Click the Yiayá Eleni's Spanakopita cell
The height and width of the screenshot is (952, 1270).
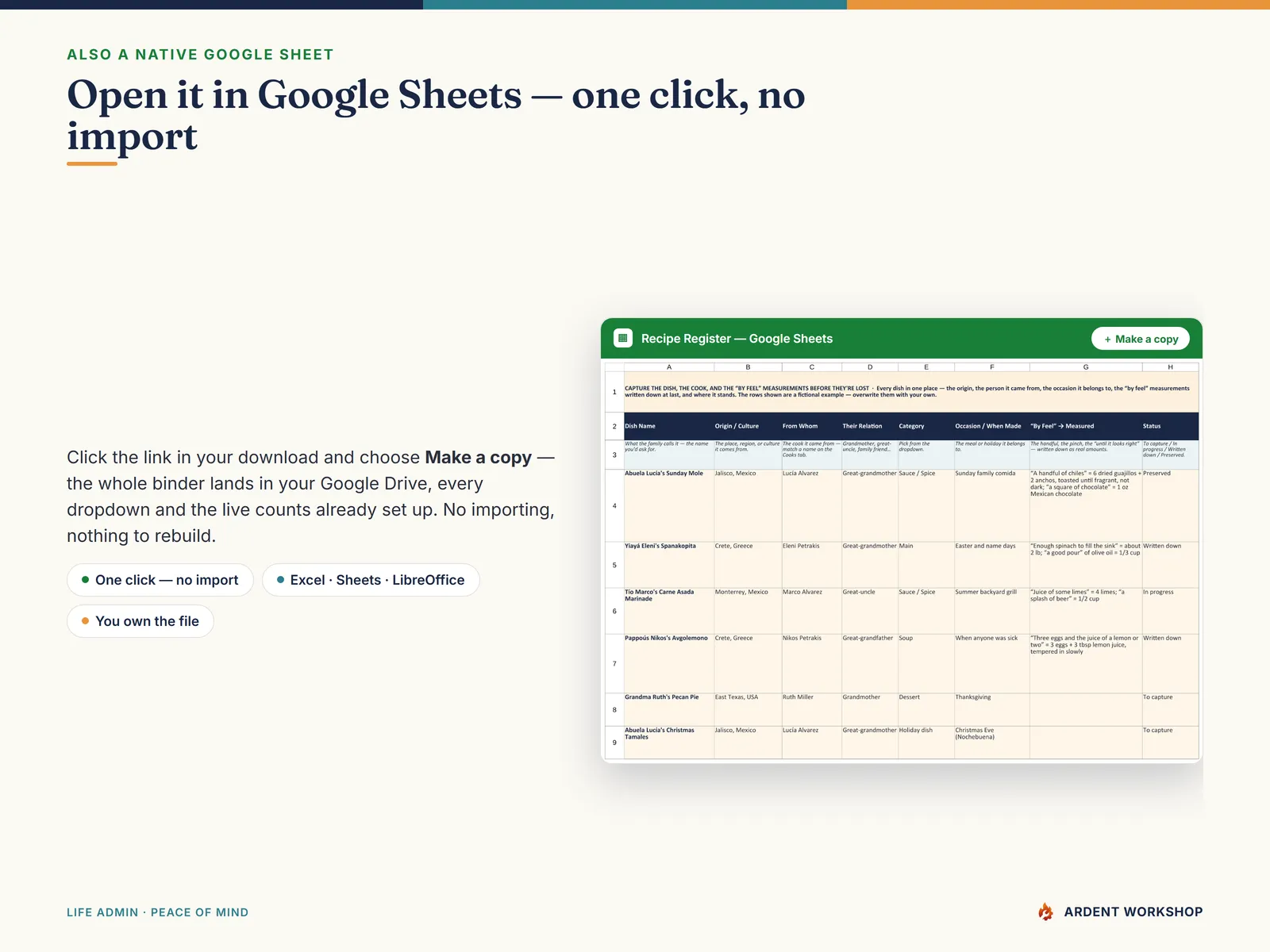(x=668, y=565)
